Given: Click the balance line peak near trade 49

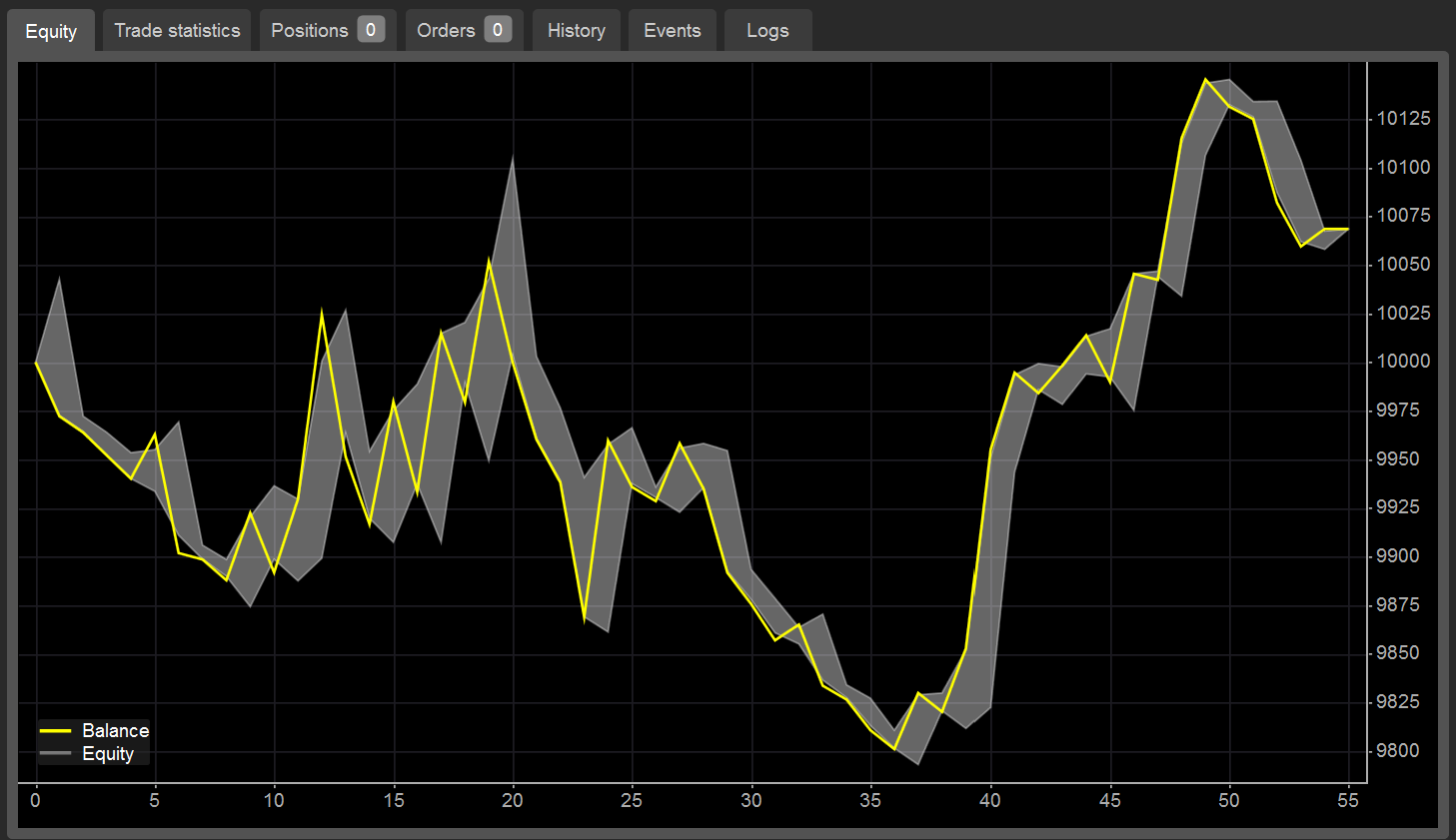Looking at the screenshot, I should click(x=1206, y=80).
